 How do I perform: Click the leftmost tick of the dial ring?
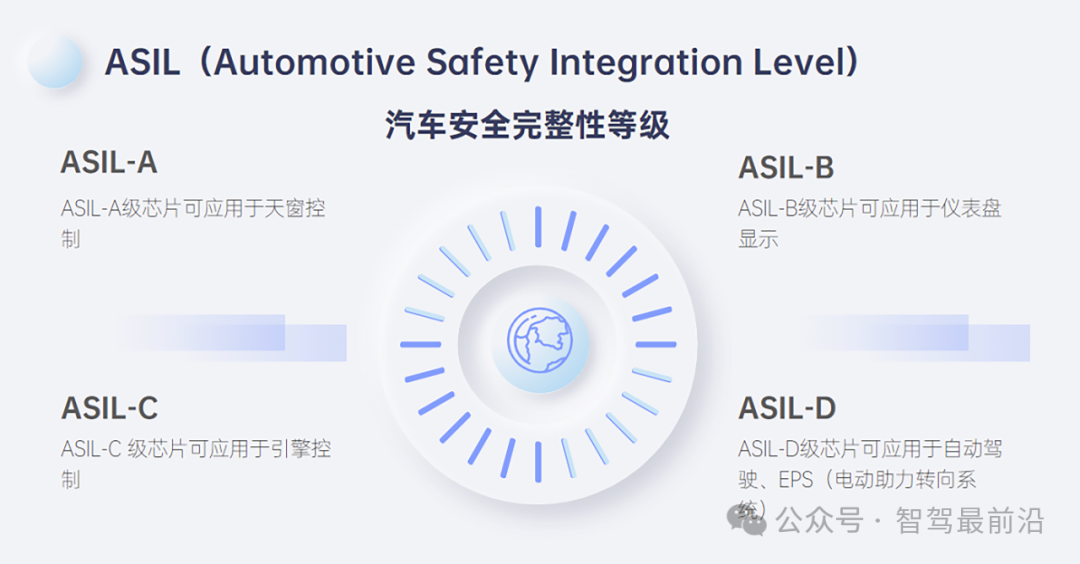[x=420, y=344]
